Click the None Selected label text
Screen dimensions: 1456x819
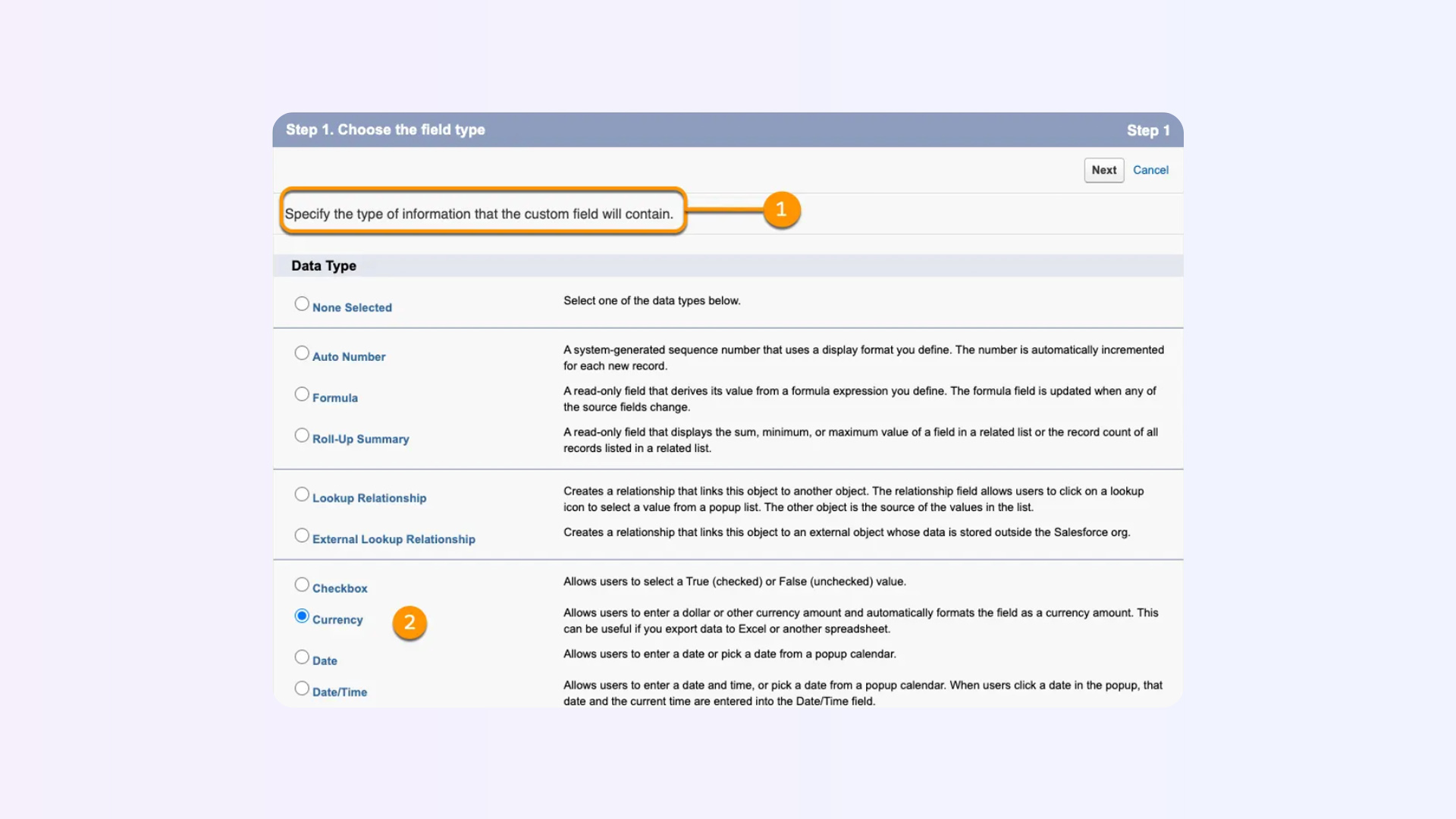coord(352,307)
